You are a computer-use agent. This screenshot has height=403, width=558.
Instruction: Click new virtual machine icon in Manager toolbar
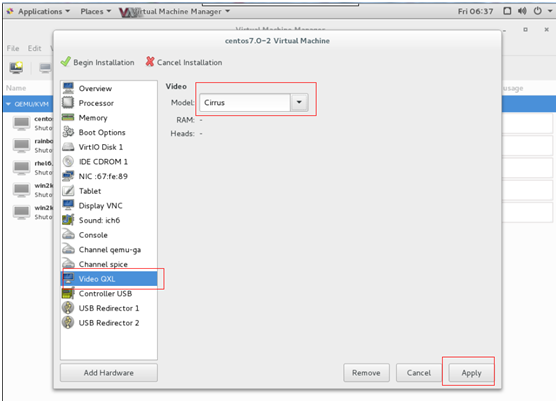[x=16, y=67]
